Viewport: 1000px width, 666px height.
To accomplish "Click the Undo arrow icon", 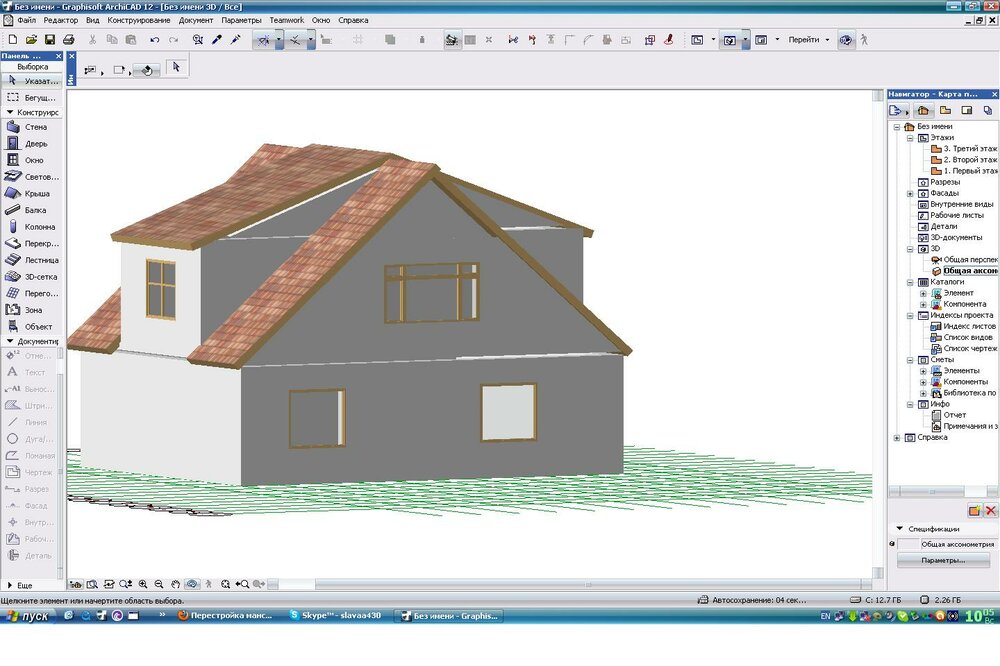I will coord(154,40).
